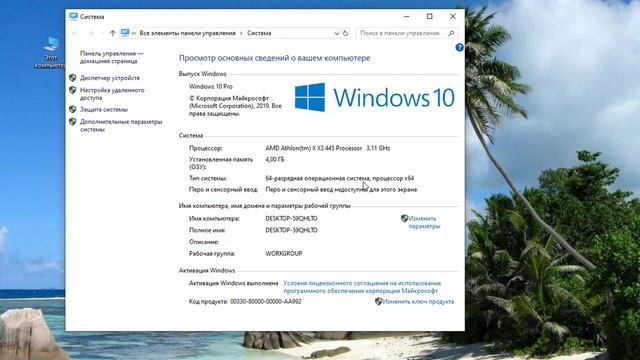Click the AMD Athlon processor value
Screen dimensions: 640x360
[x=327, y=148]
